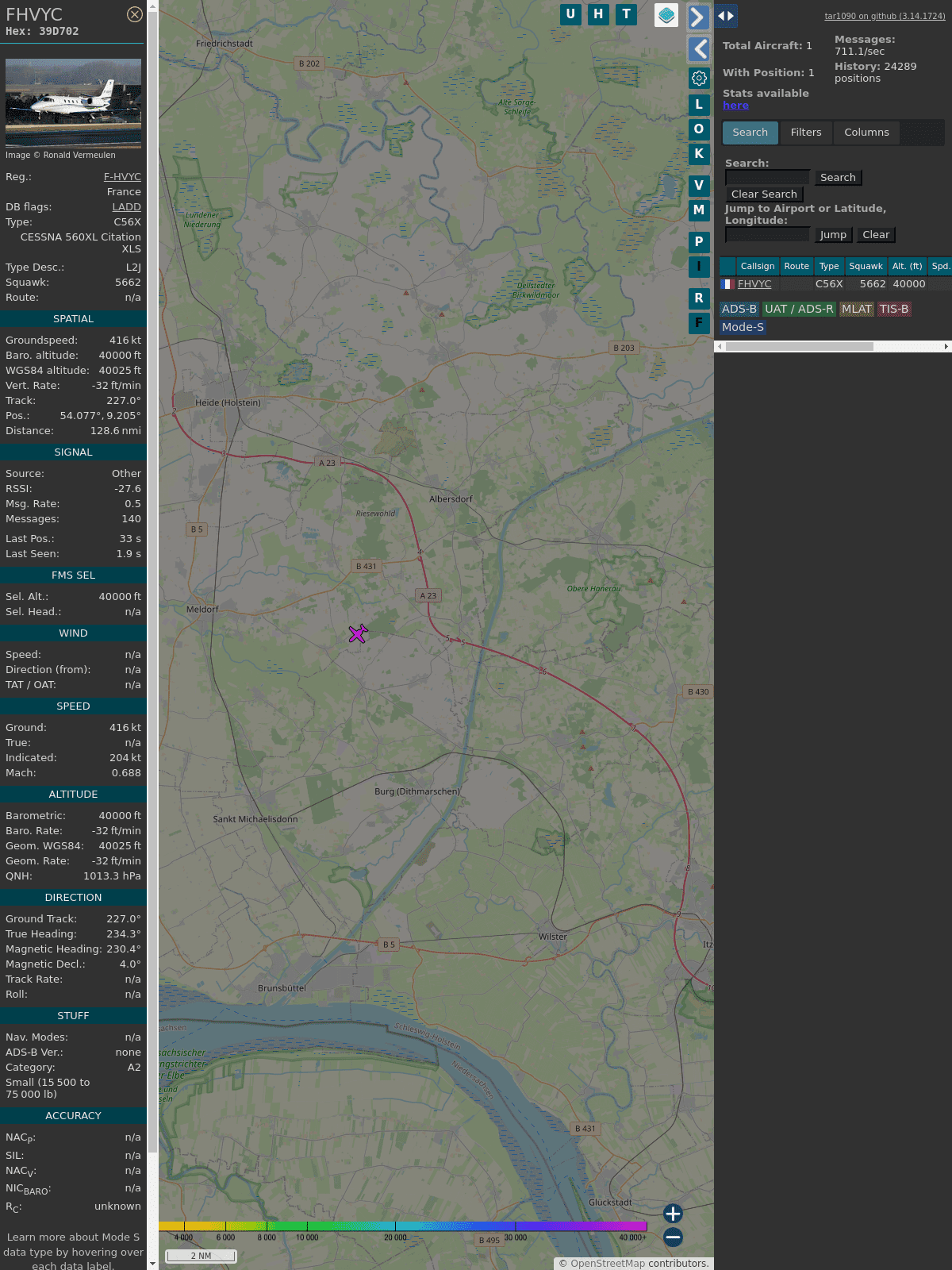Toggle the ADS-B source legend
Screen dimensions: 952x1270
[x=739, y=310]
